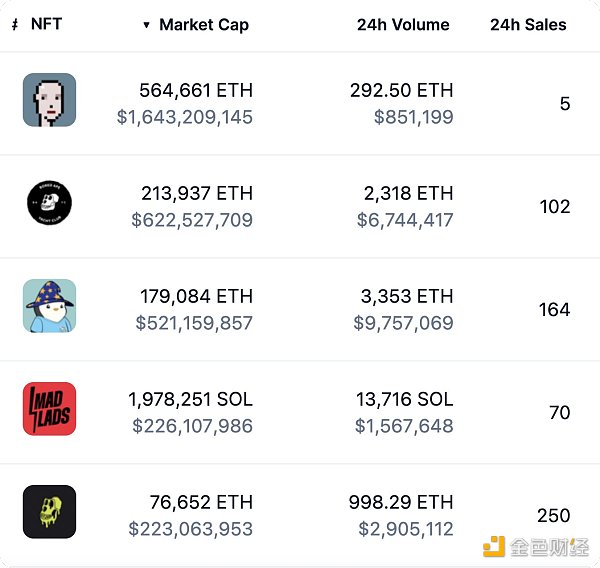Open the CryptoPunks pixel face icon
The height and width of the screenshot is (568, 600).
(49, 100)
